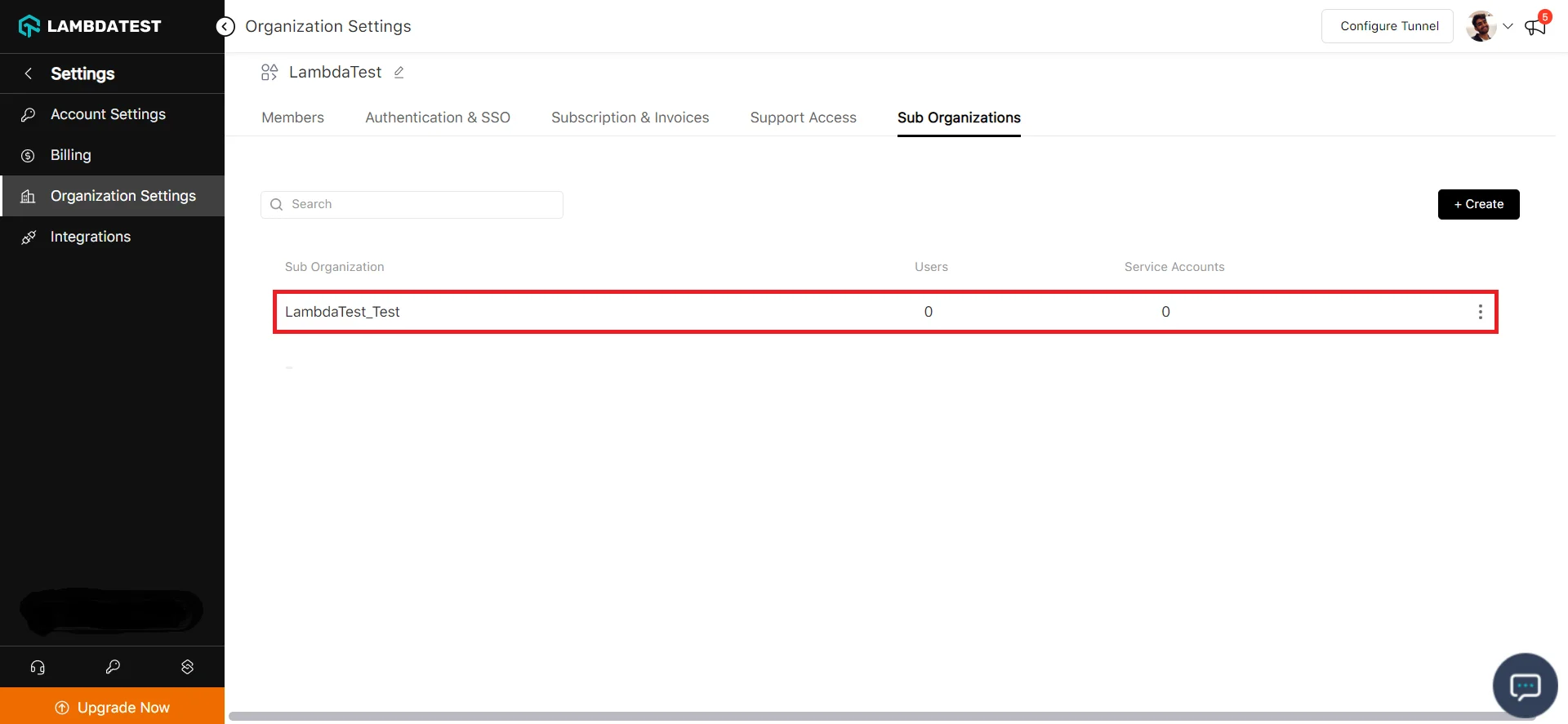Expand the user profile avatar dropdown

[1490, 26]
